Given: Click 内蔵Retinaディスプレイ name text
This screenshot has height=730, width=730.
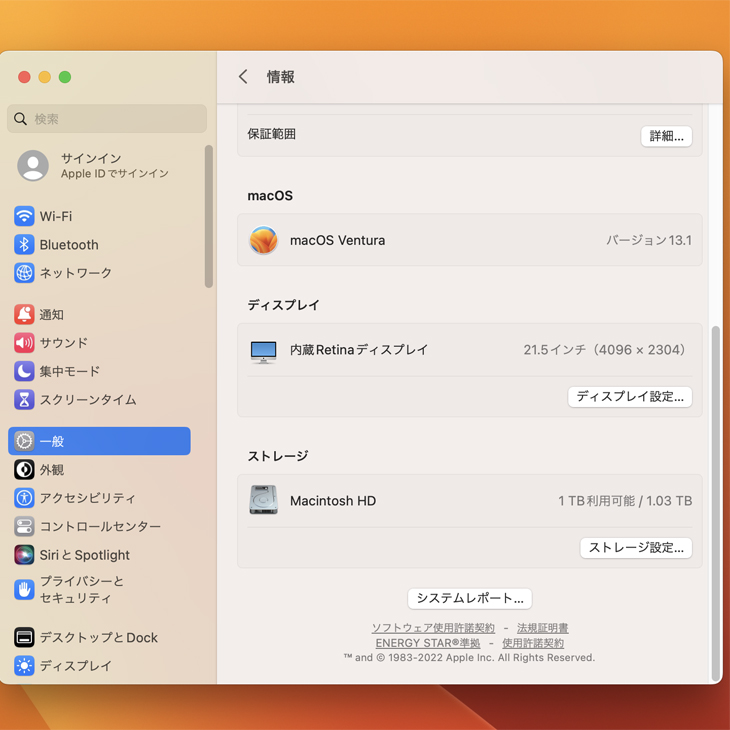Looking at the screenshot, I should point(359,350).
